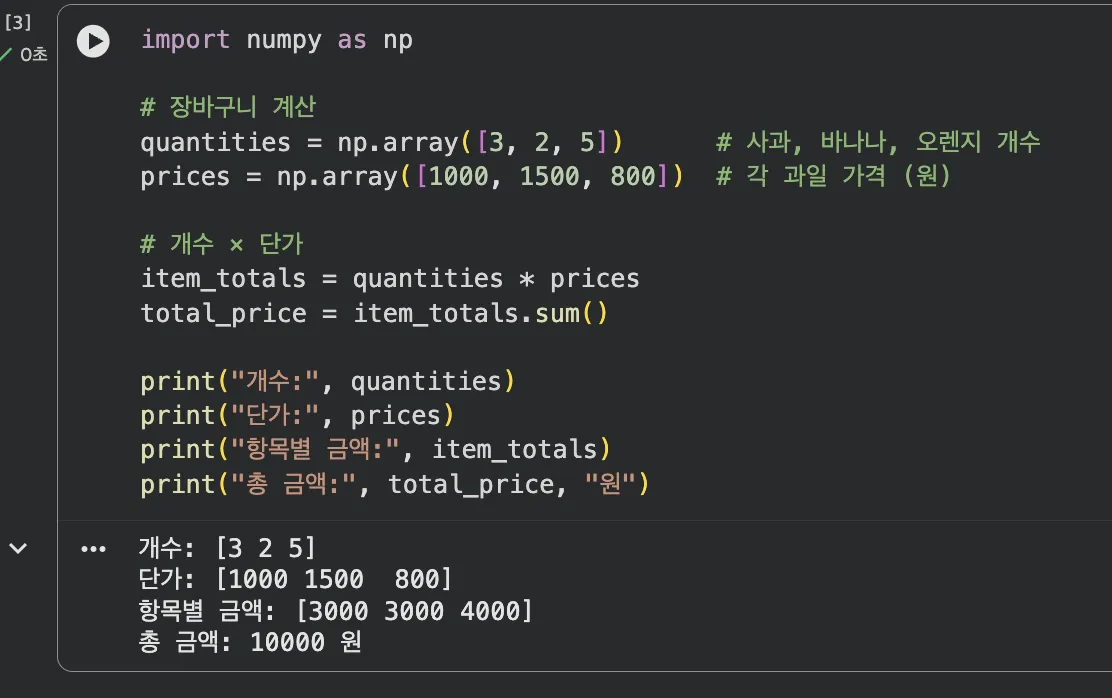1112x698 pixels.
Task: Click the '# 장바구니 계산' comment line
Action: 228,108
